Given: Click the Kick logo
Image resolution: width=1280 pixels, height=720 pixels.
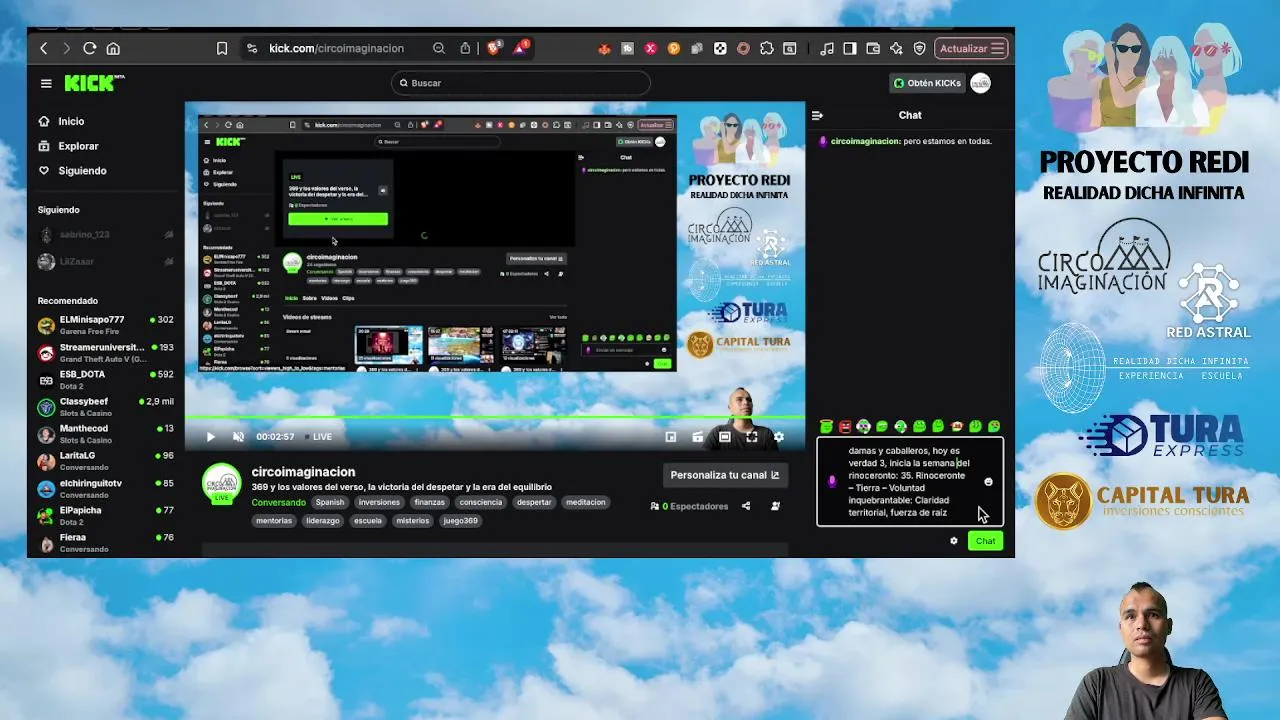Looking at the screenshot, I should point(94,83).
